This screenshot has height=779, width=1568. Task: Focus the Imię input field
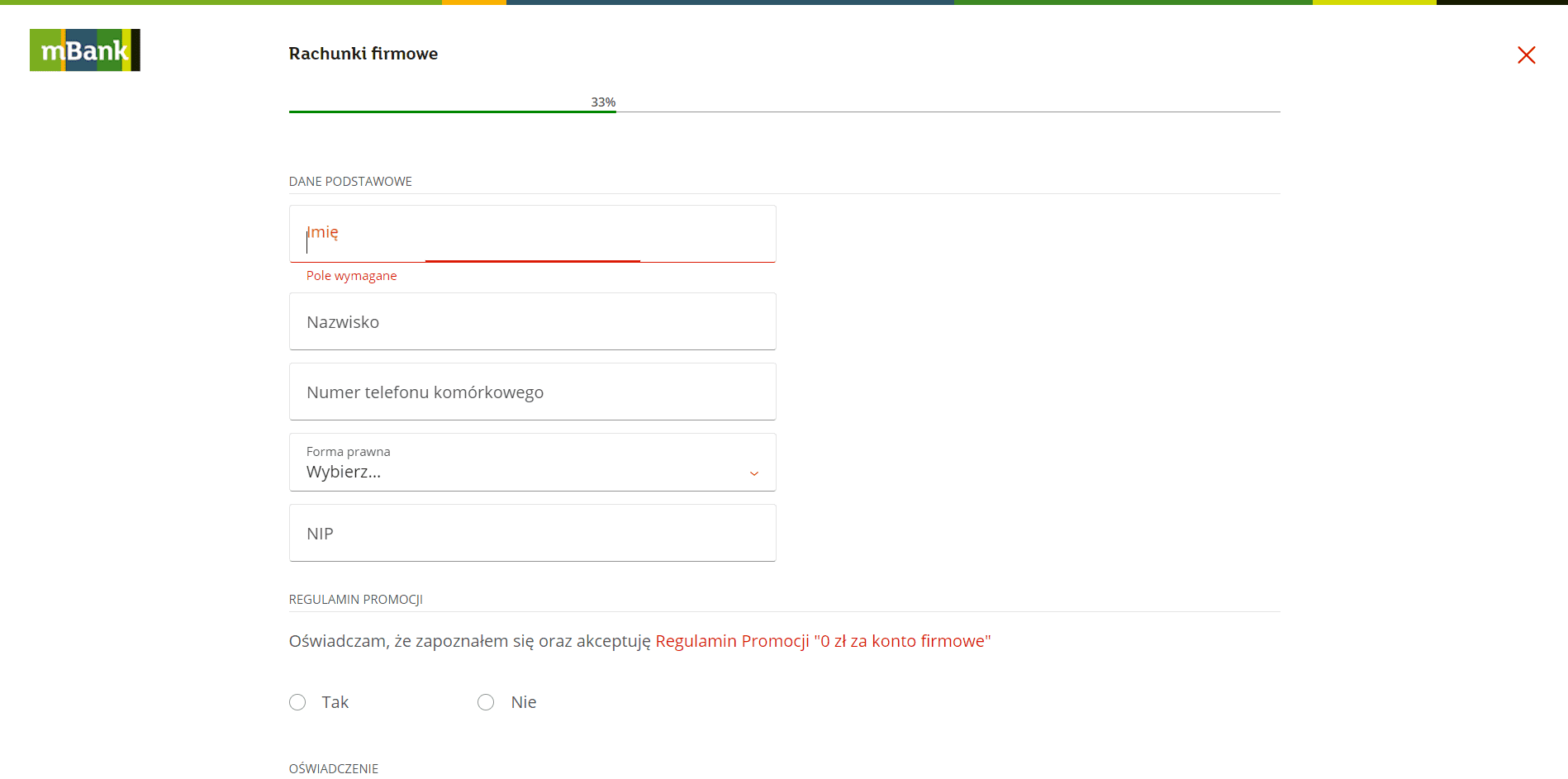(532, 234)
